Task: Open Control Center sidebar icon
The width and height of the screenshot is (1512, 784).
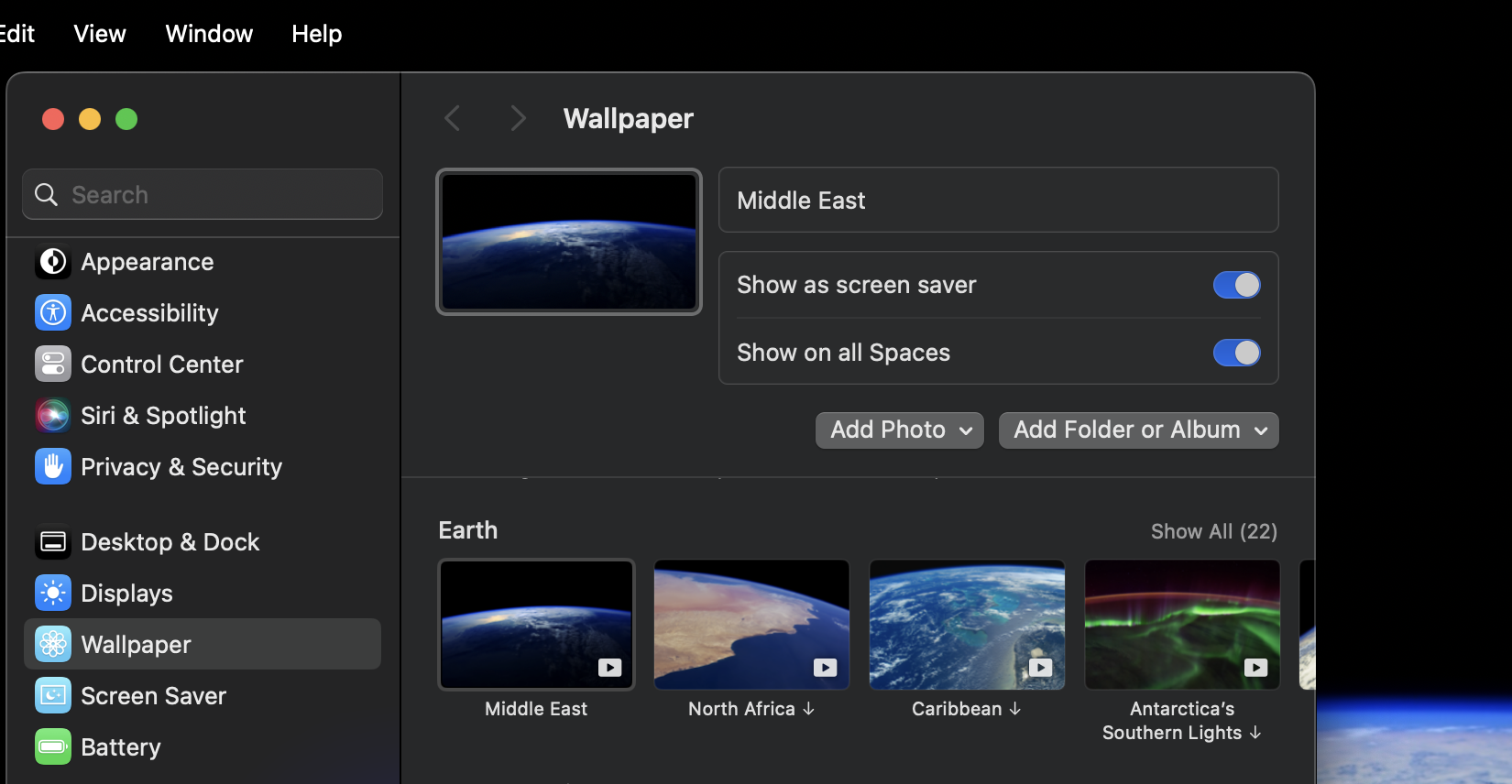Action: pos(53,365)
